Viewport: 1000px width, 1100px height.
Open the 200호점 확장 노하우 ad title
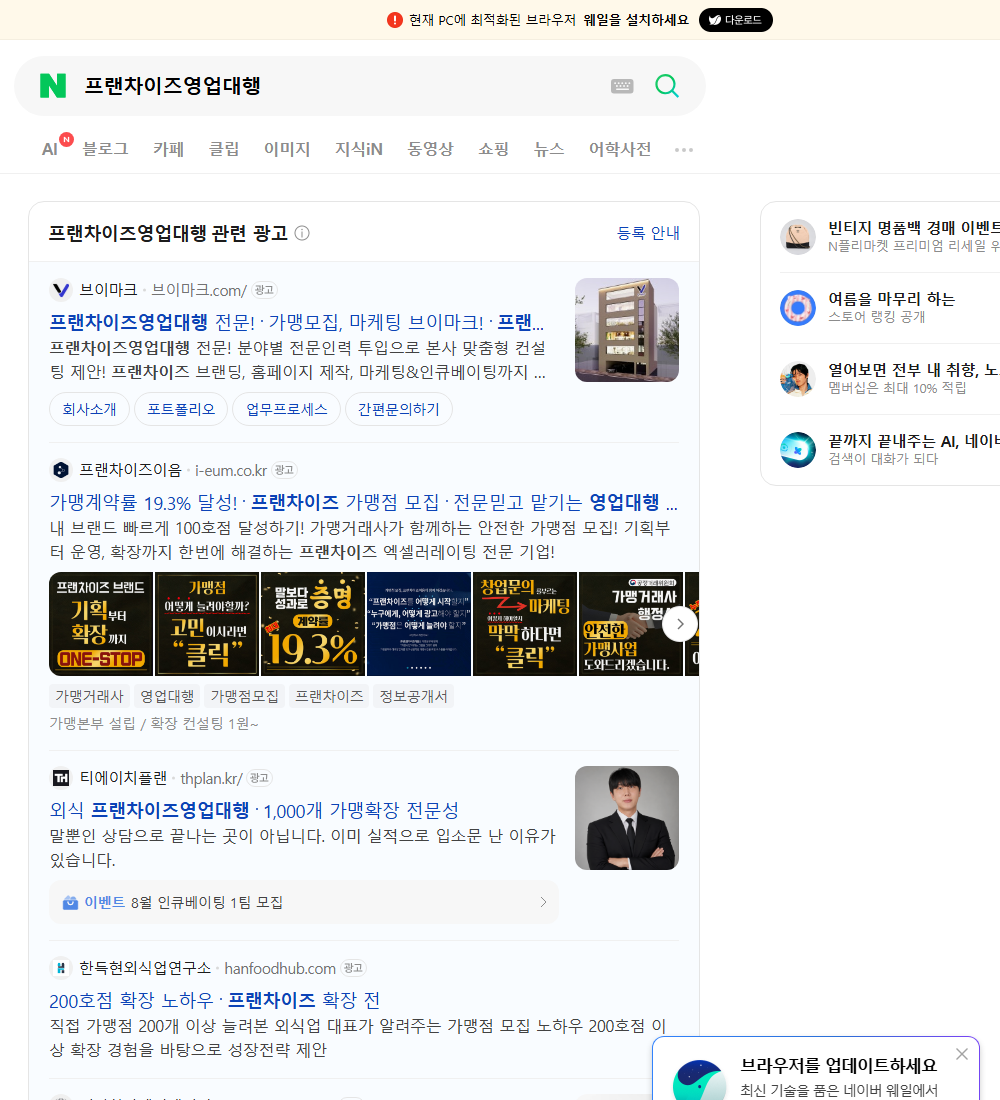pos(214,1000)
